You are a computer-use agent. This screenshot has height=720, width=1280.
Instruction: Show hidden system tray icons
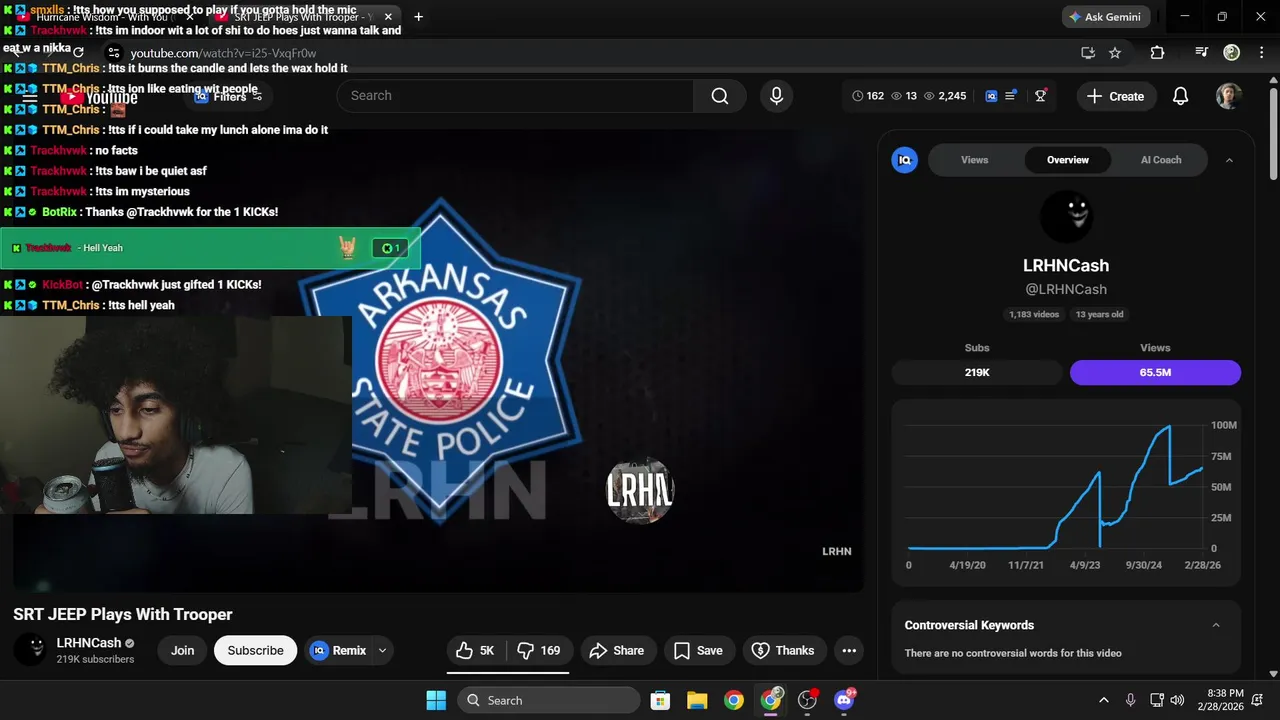[1104, 700]
